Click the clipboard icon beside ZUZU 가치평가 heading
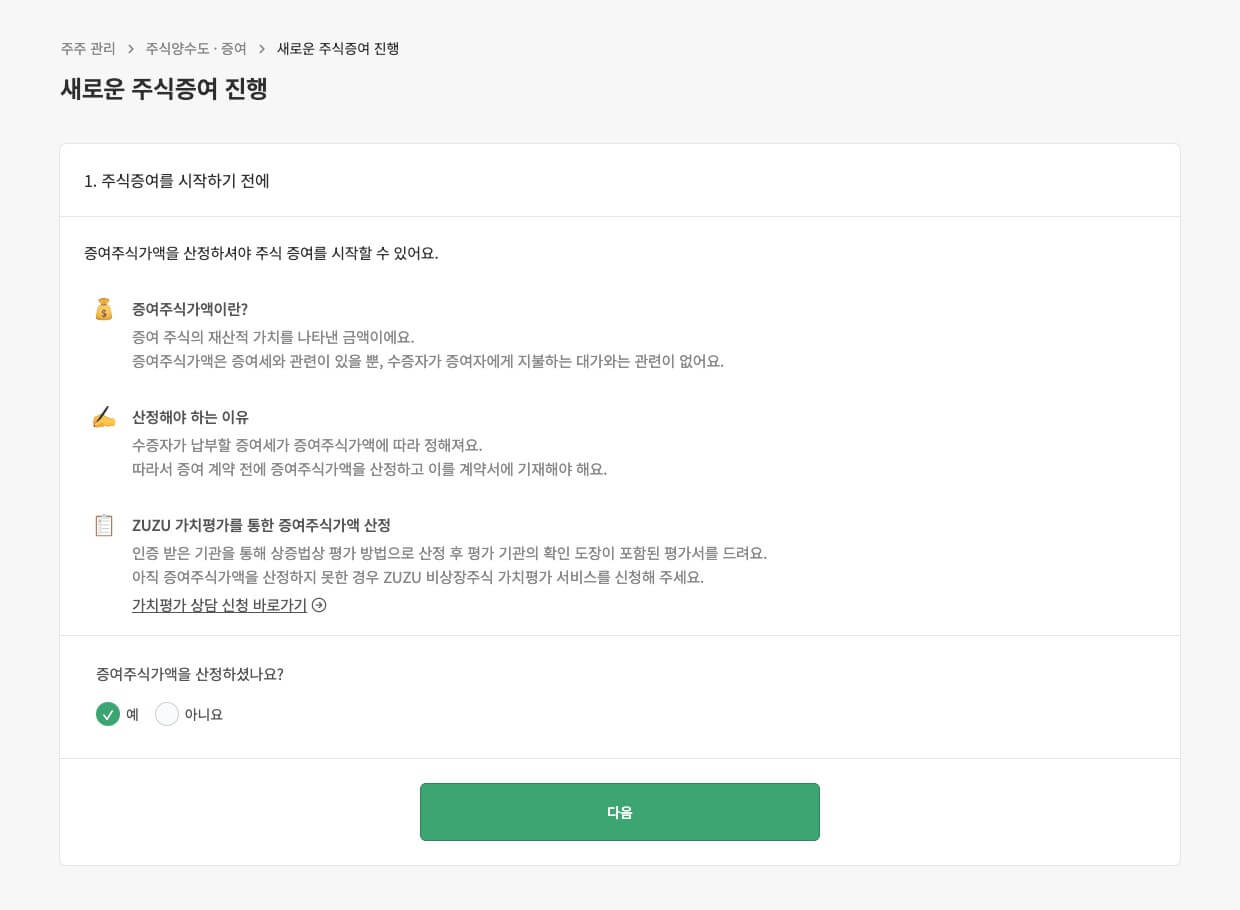This screenshot has height=910, width=1240. [x=104, y=525]
